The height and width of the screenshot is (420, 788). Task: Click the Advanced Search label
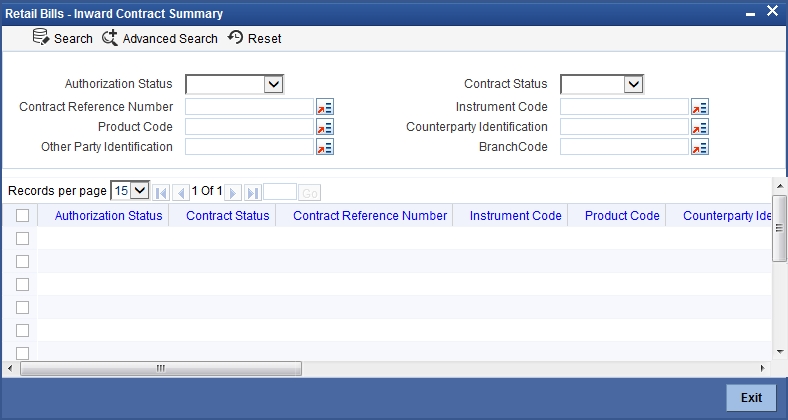click(x=170, y=39)
